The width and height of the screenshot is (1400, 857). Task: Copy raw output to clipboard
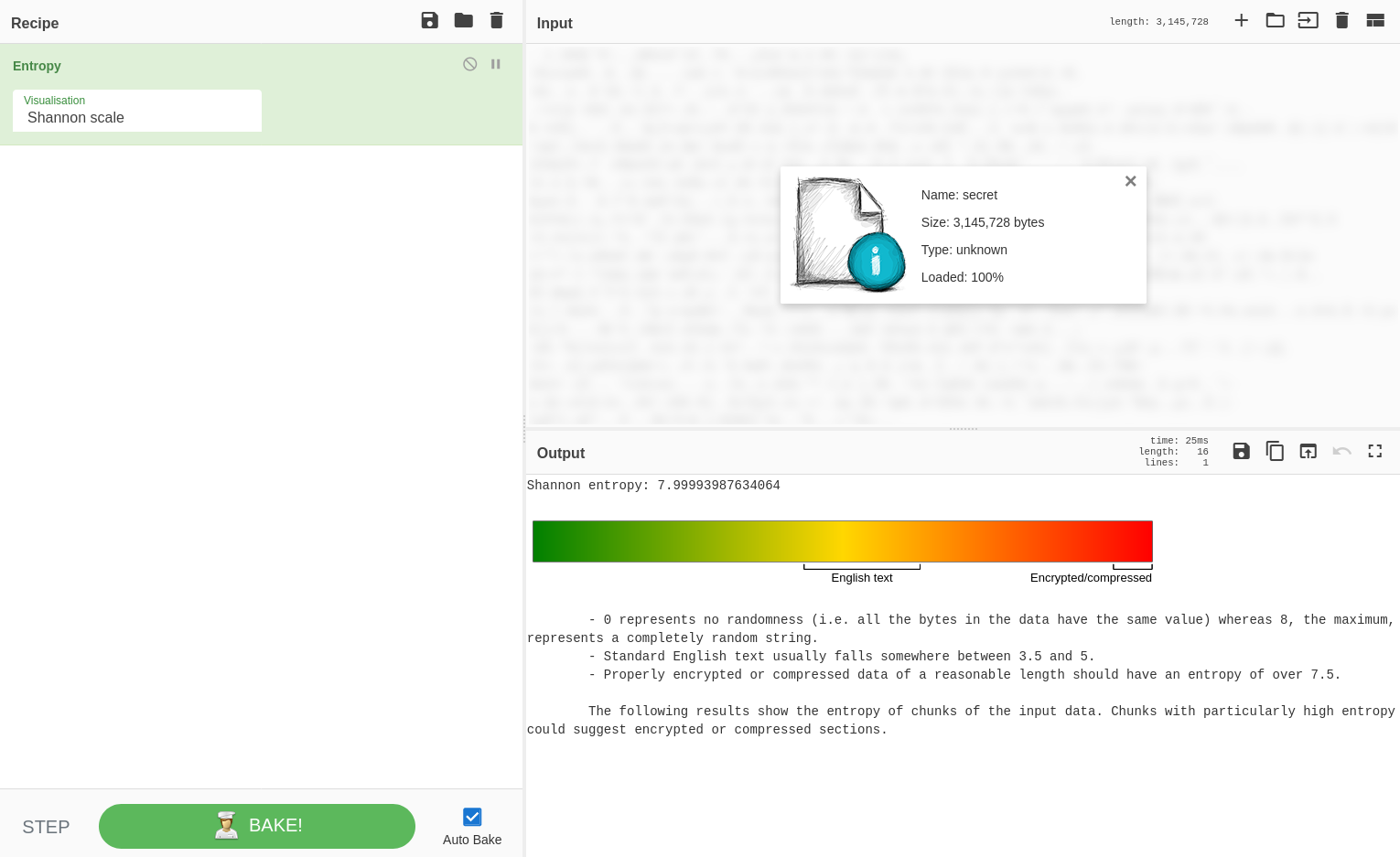click(x=1275, y=451)
